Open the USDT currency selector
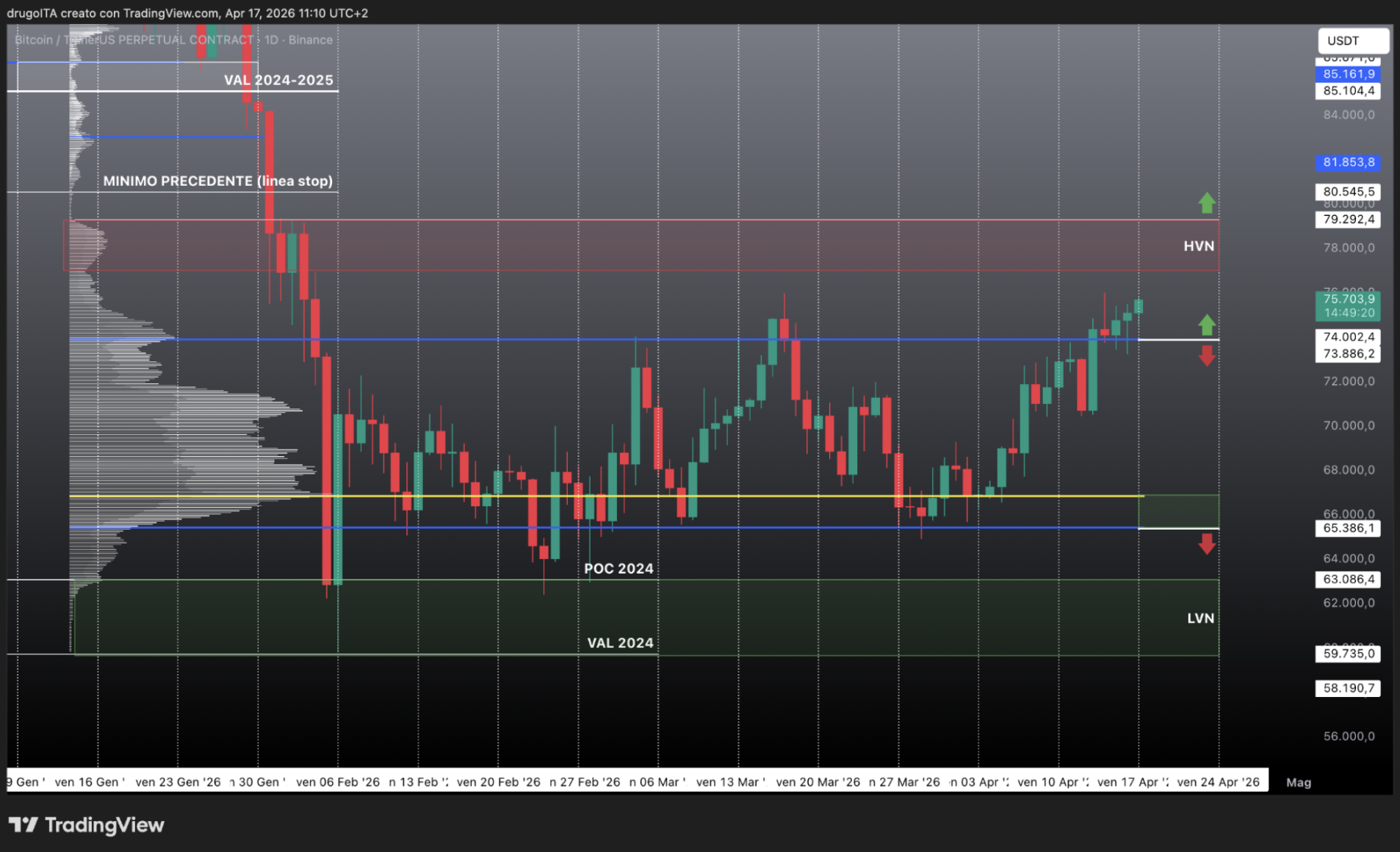Screen dimensions: 1400x852 coord(1353,40)
